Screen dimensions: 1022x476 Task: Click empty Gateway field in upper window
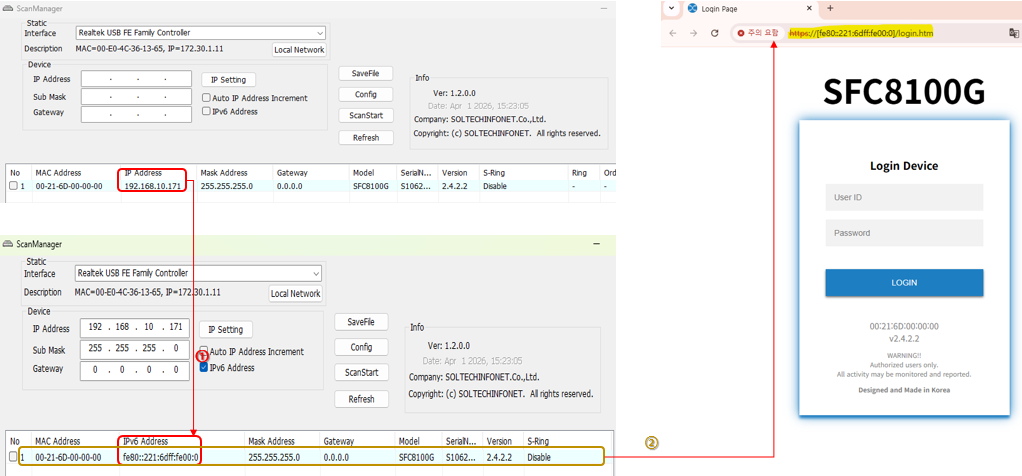[136, 114]
